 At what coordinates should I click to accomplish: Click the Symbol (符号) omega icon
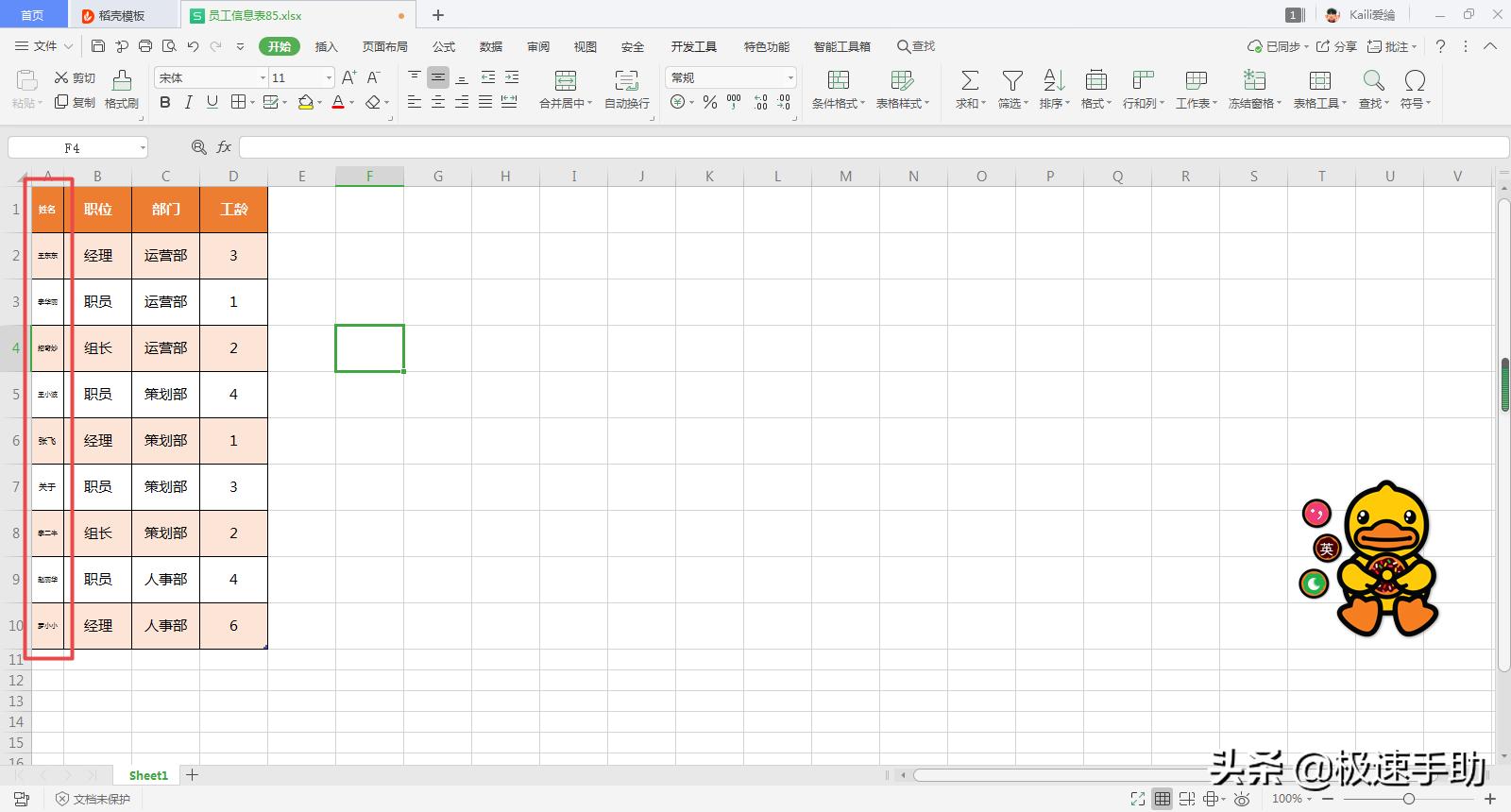1415,81
